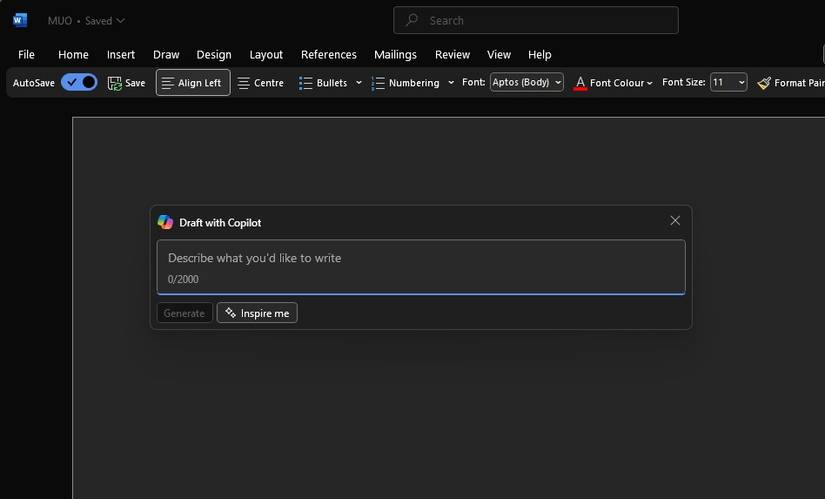The width and height of the screenshot is (825, 499).
Task: Close the Draft with Copilot dialog
Action: 675,220
